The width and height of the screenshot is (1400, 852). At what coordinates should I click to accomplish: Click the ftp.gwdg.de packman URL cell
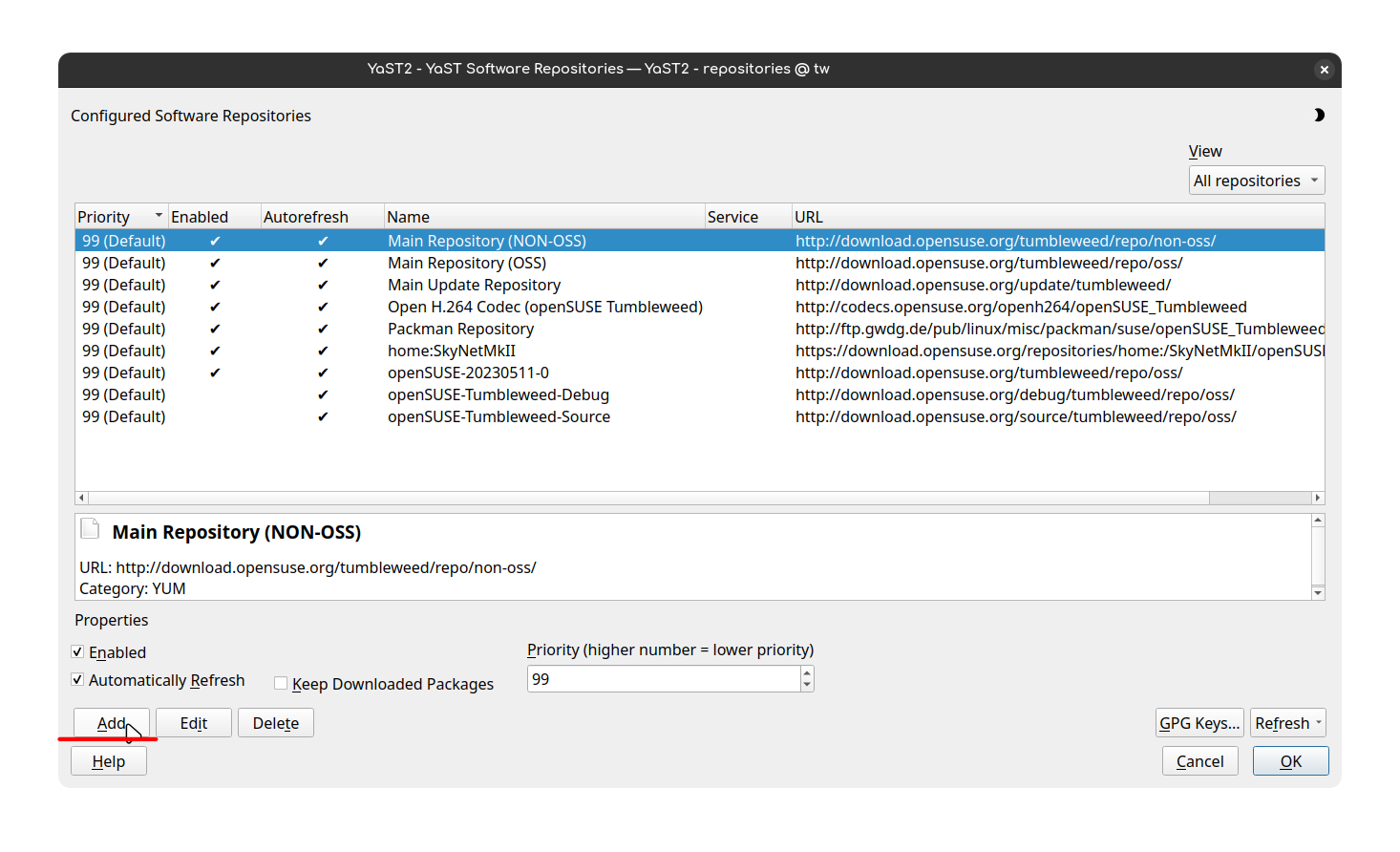tap(1059, 329)
